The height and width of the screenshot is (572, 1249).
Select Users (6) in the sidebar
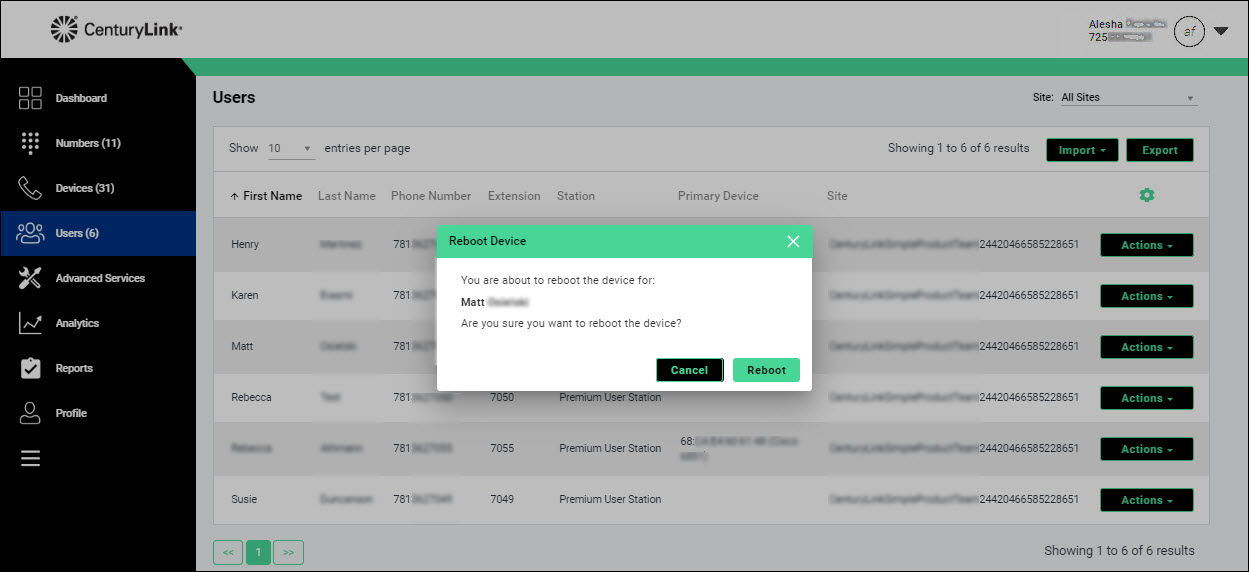(x=77, y=233)
